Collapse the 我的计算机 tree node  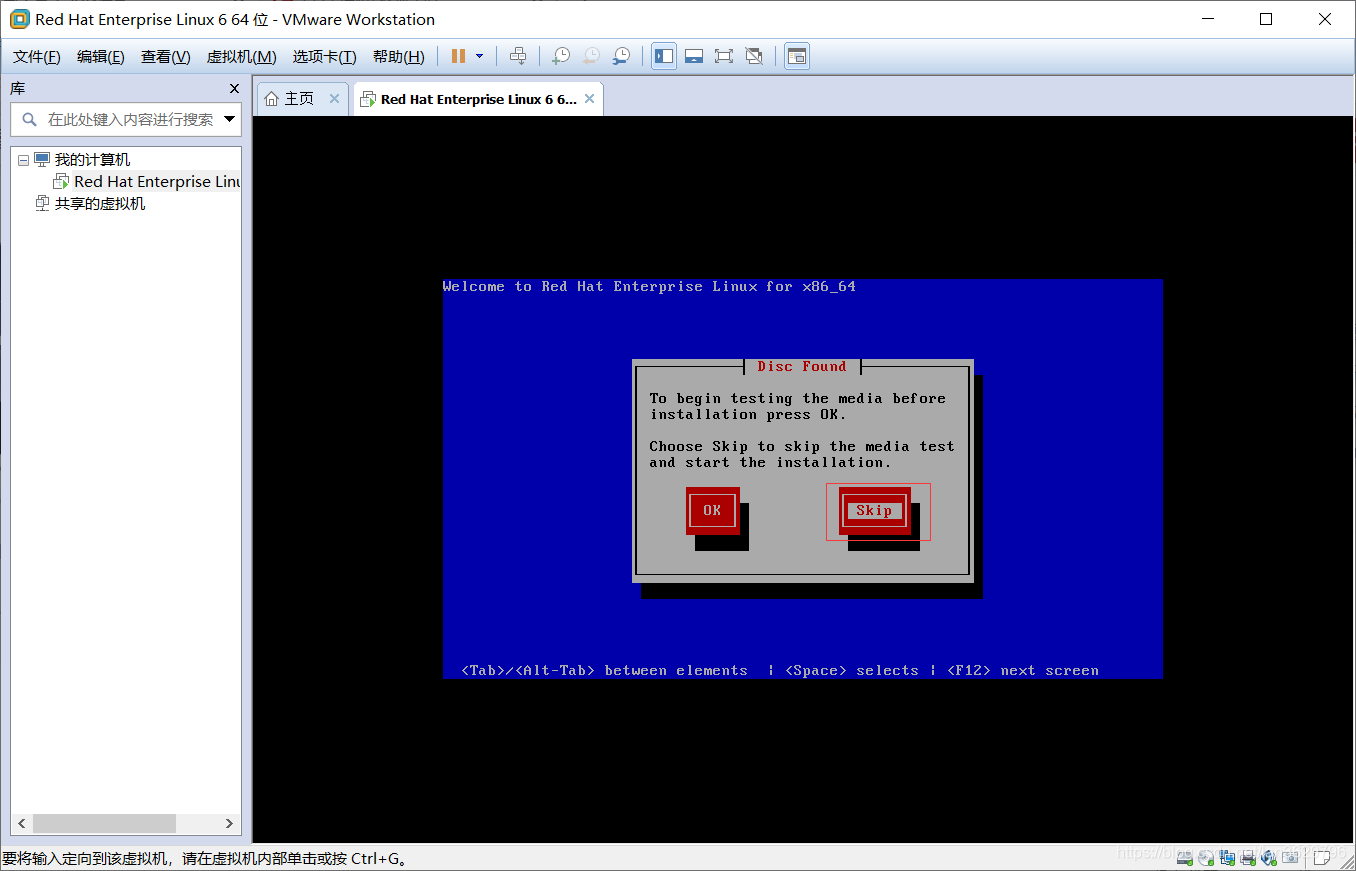[x=23, y=160]
